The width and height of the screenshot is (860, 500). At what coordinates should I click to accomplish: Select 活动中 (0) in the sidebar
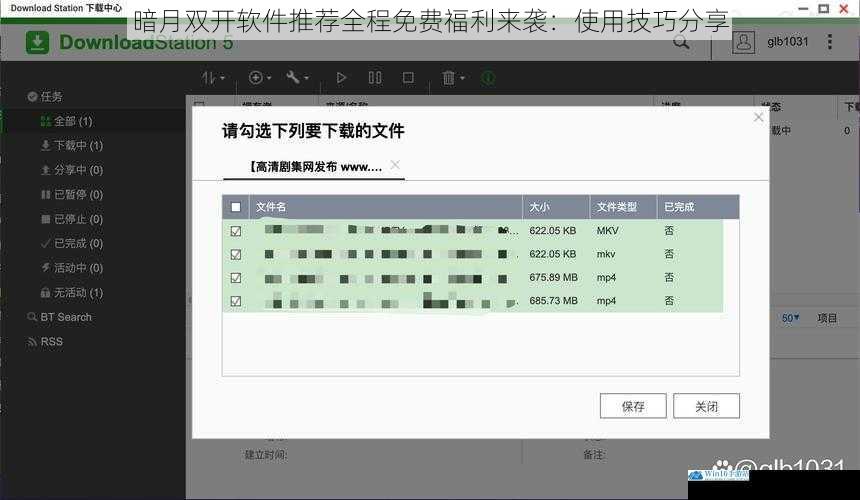(x=72, y=268)
